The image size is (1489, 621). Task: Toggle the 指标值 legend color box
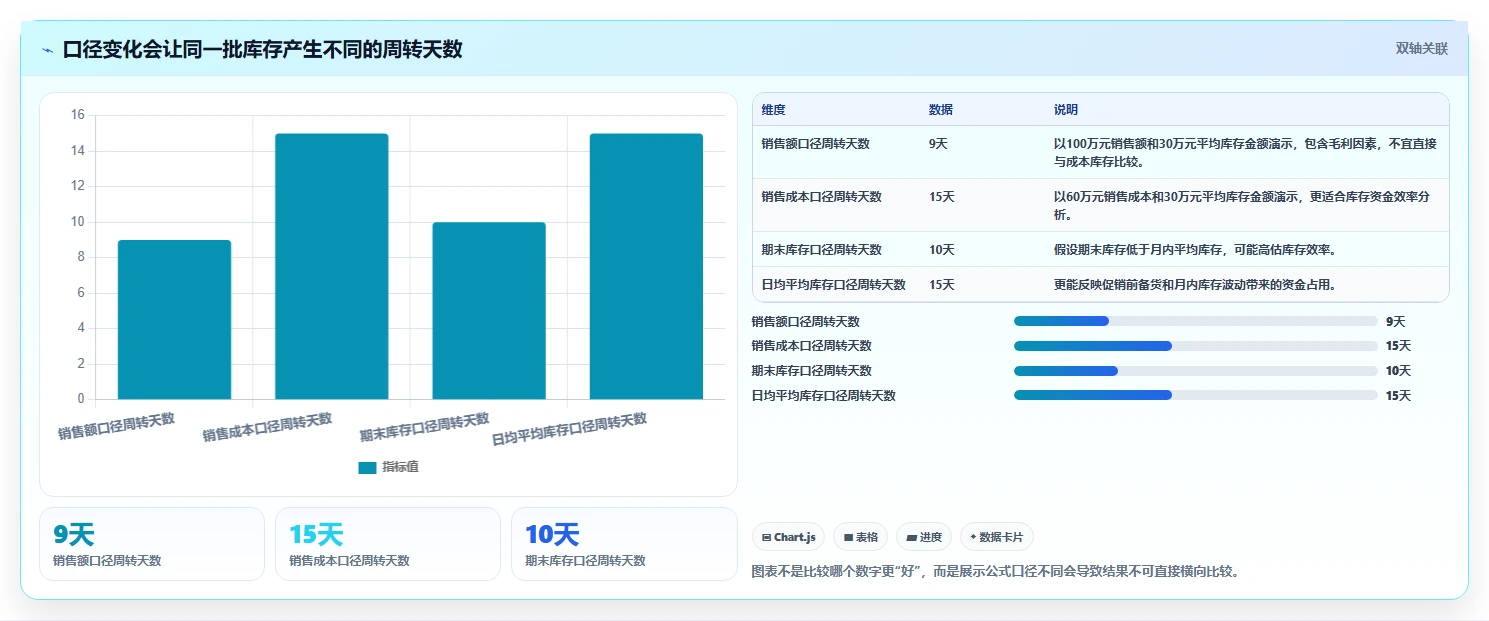click(367, 467)
